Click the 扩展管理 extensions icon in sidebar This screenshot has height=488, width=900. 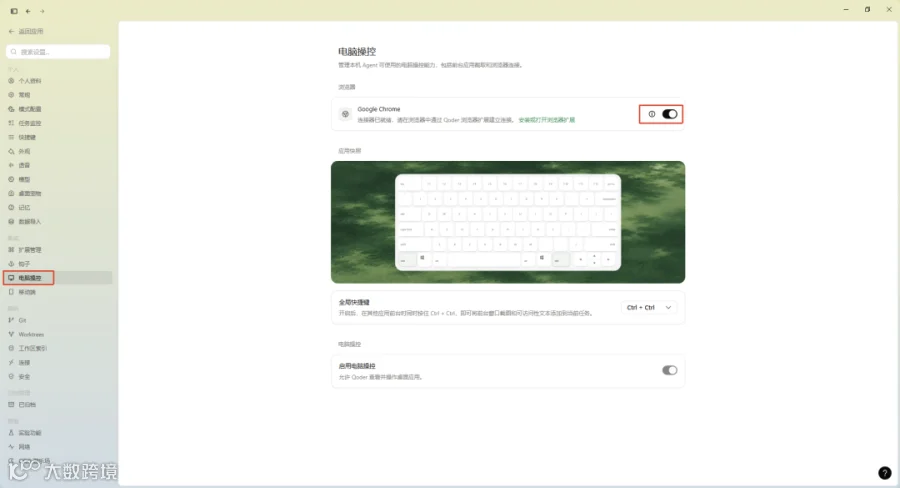[x=11, y=250]
